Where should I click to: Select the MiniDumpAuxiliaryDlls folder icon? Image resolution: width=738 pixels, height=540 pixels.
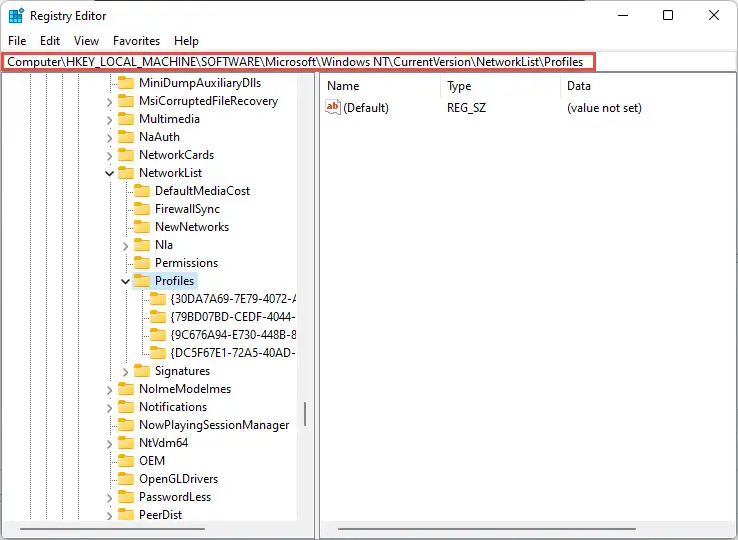click(126, 83)
